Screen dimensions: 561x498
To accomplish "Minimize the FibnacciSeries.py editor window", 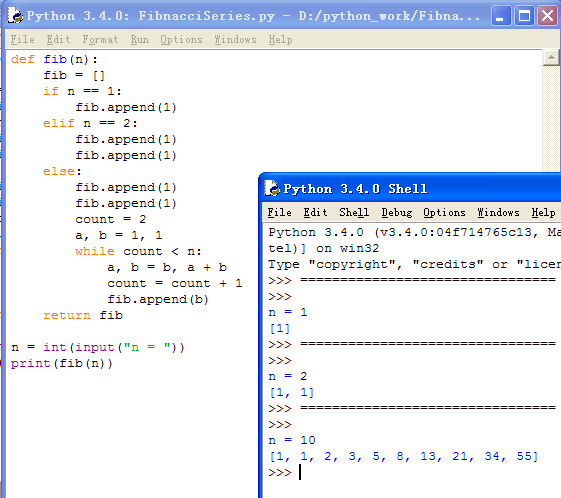I will point(501,16).
